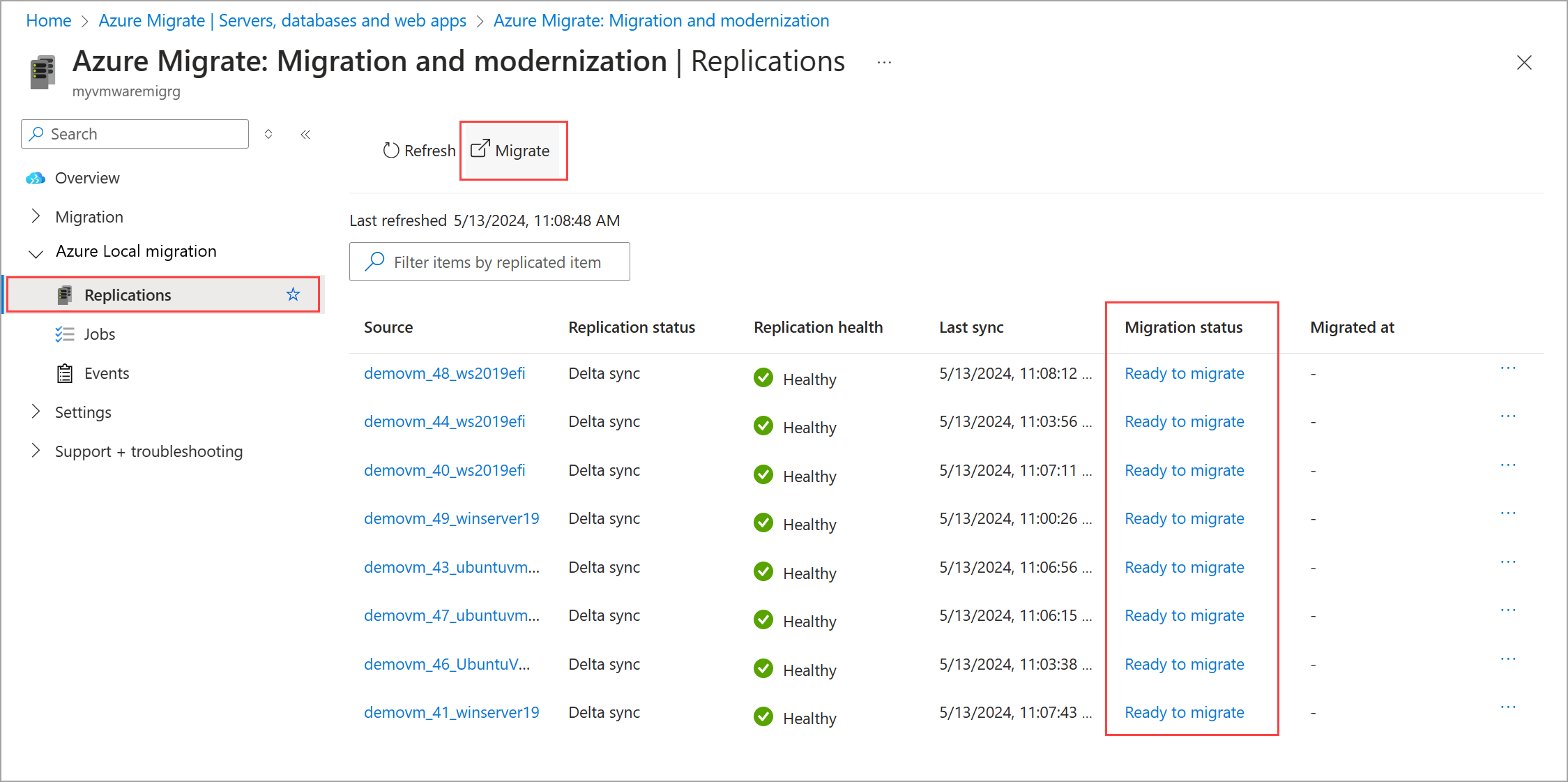The image size is (1568, 782).
Task: Open Overview from the sidebar
Action: coord(86,178)
